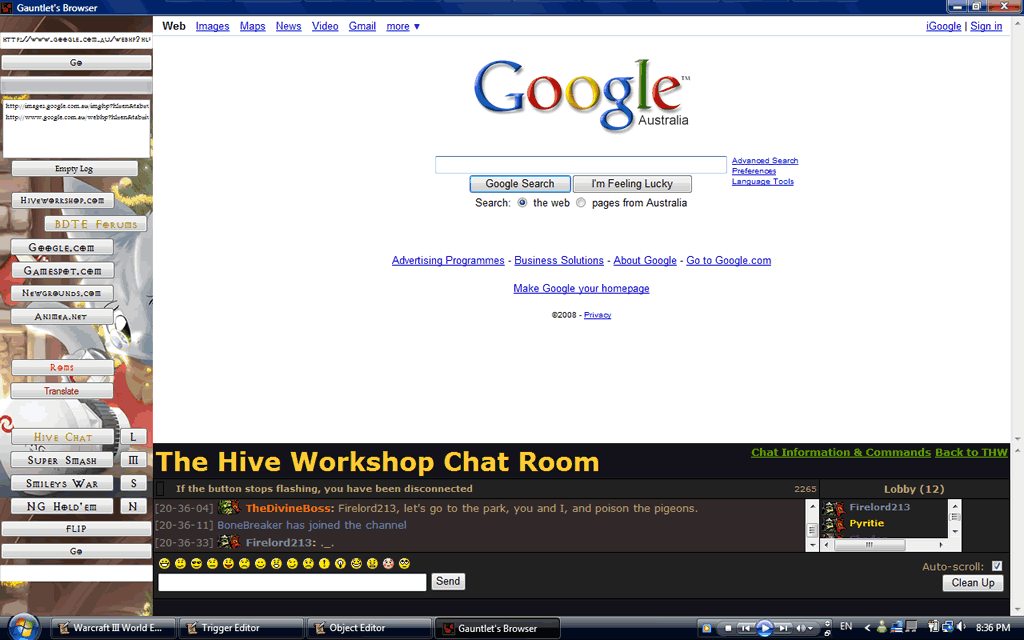
Task: Open the Windows Start orb
Action: point(24,628)
